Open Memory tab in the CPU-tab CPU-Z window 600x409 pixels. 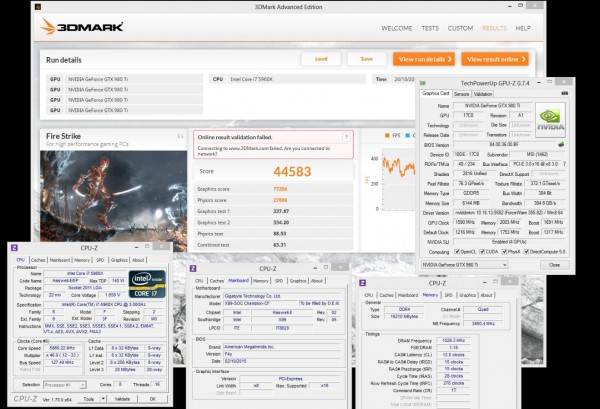[82, 260]
